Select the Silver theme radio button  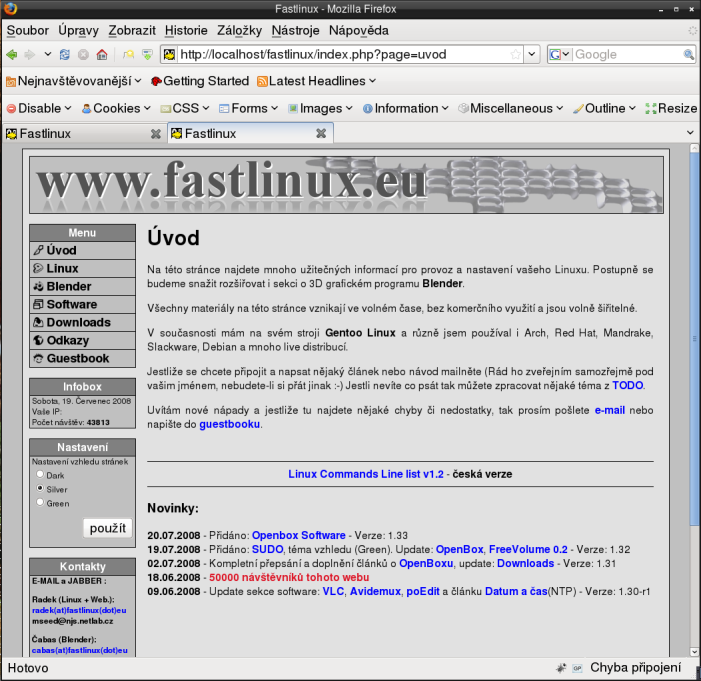[x=40, y=488]
